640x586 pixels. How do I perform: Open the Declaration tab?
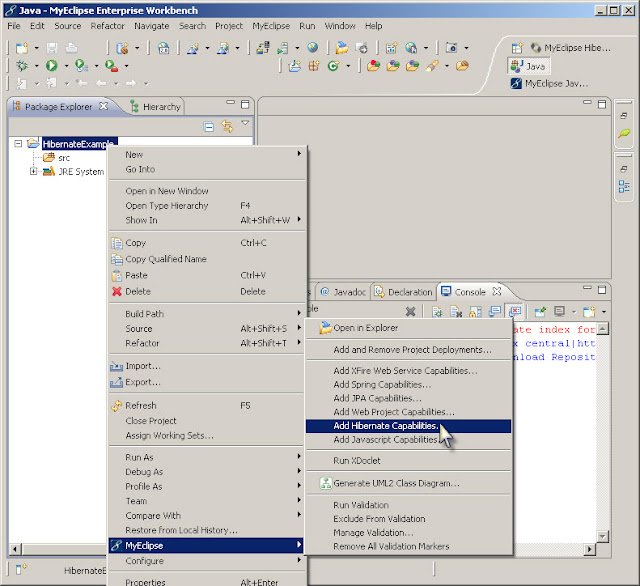point(404,292)
